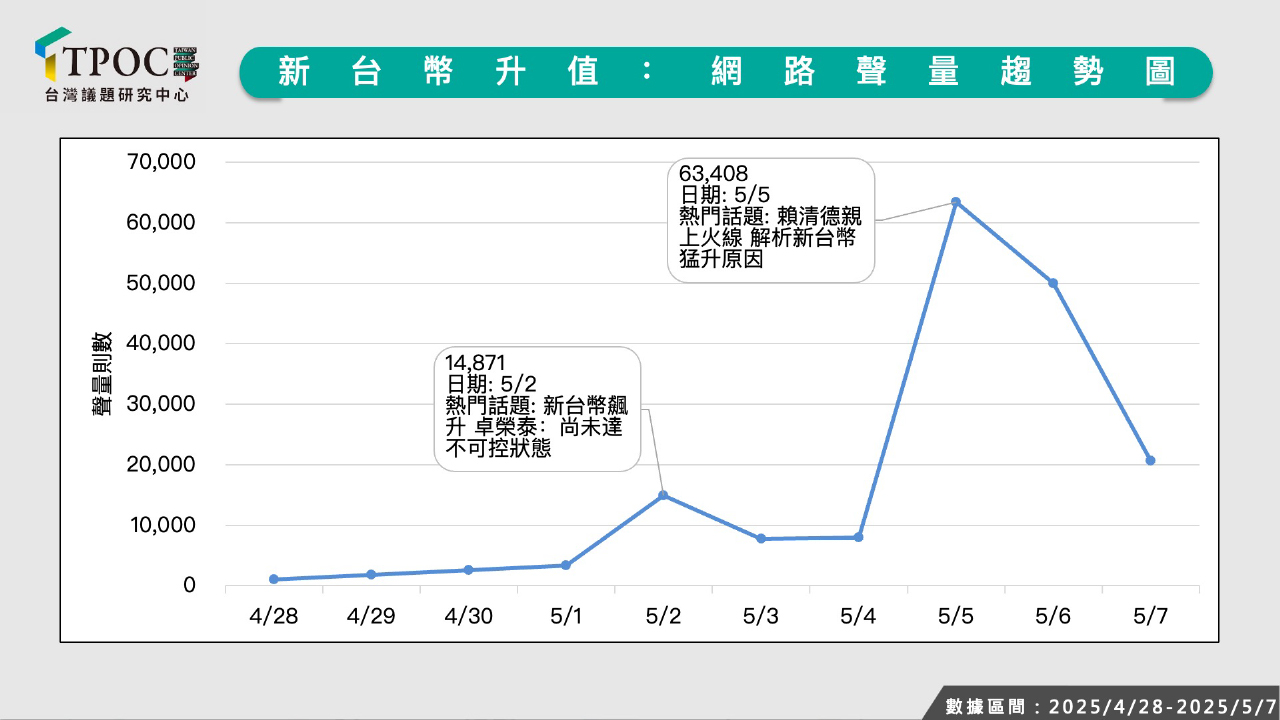Select the 5/2 data point on the line
This screenshot has height=720, width=1280.
click(x=663, y=495)
